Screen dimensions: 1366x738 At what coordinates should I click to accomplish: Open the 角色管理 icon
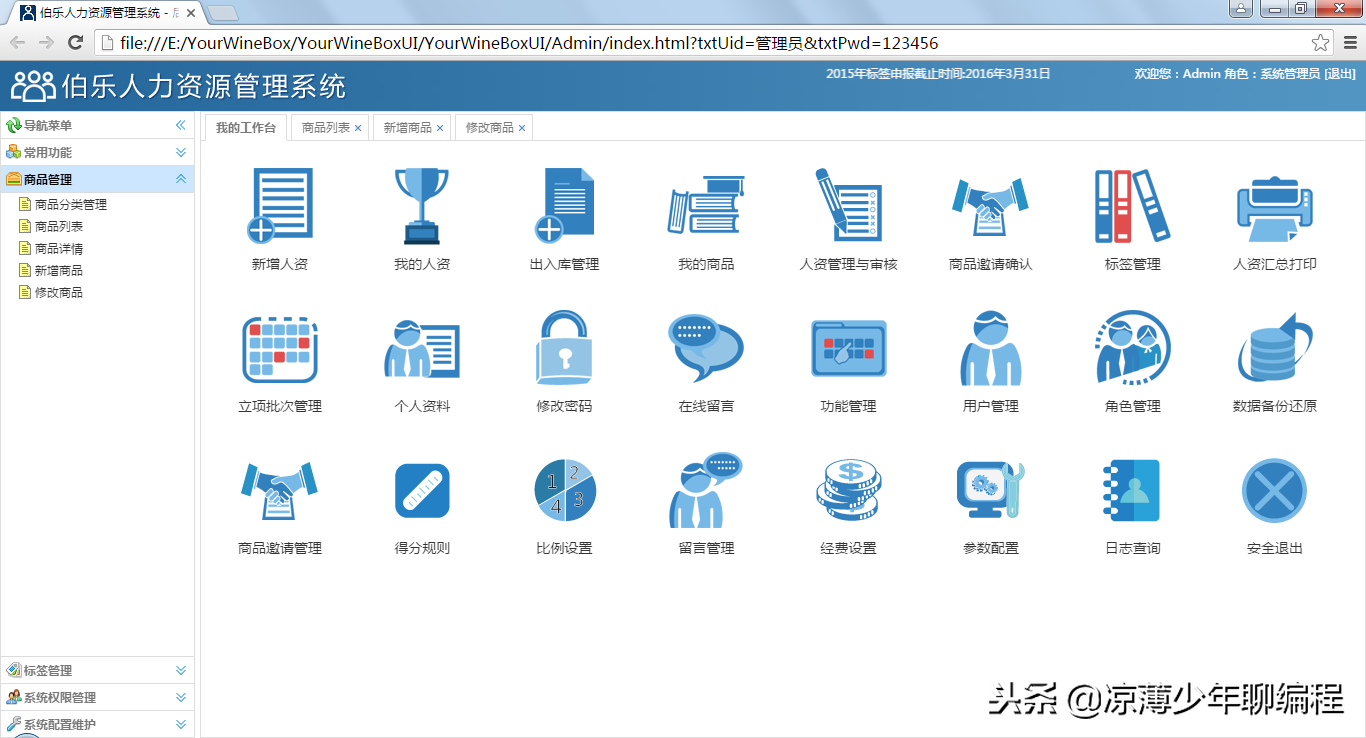1132,348
